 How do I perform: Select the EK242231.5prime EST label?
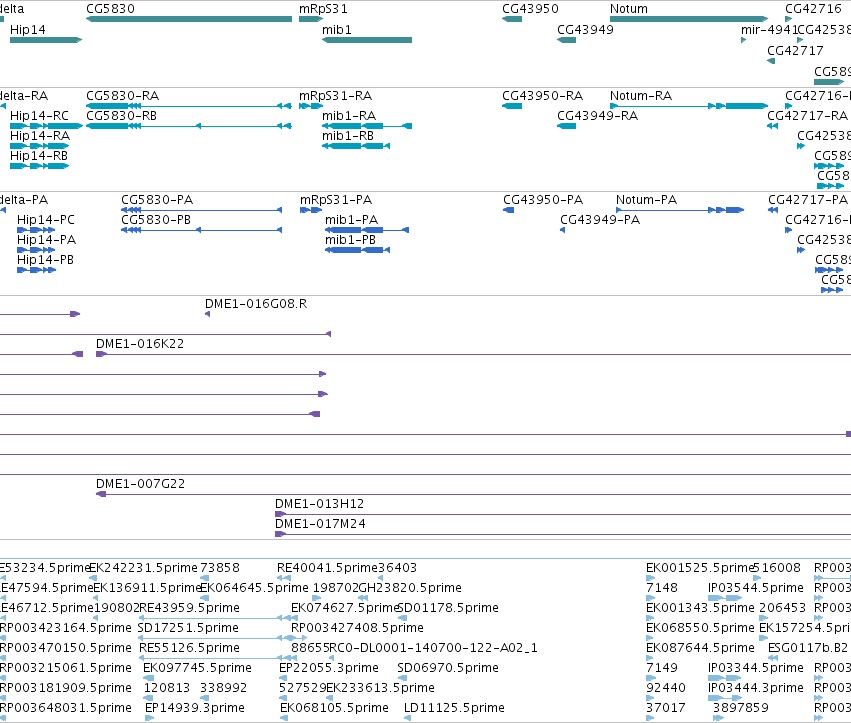(144, 568)
